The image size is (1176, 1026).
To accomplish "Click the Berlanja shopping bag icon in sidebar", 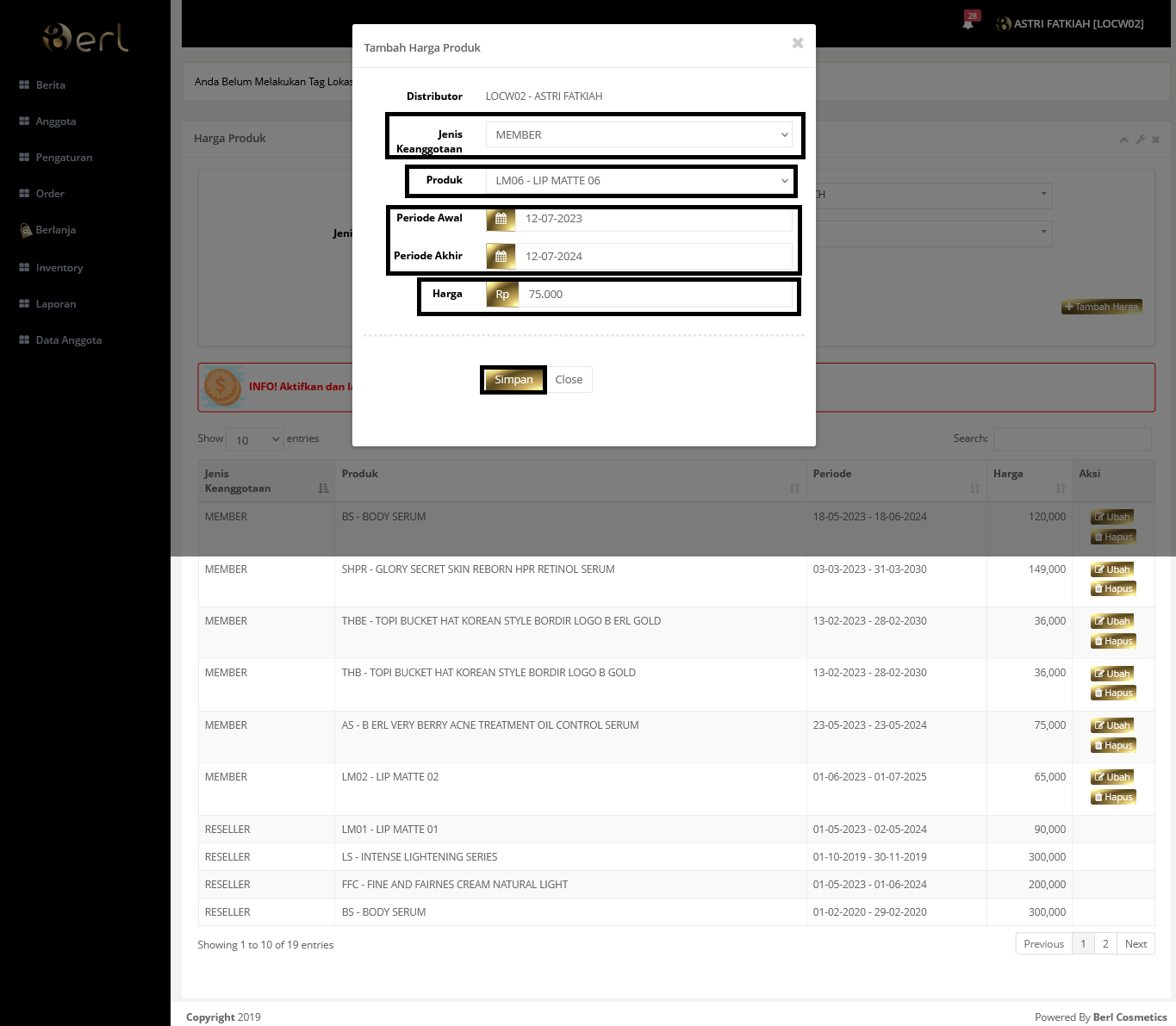I will [x=25, y=230].
